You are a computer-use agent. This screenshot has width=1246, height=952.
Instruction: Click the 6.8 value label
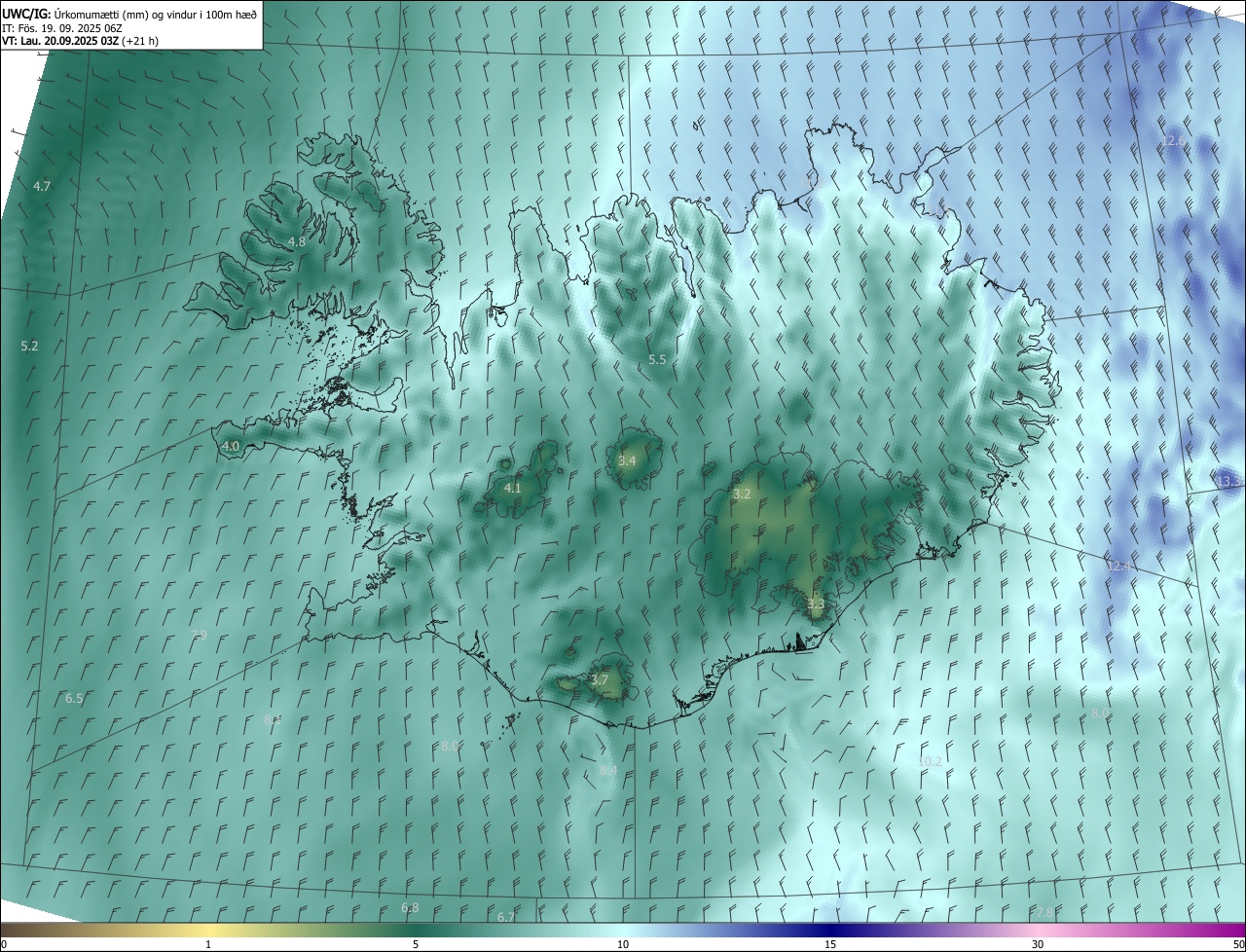pyautogui.click(x=410, y=907)
